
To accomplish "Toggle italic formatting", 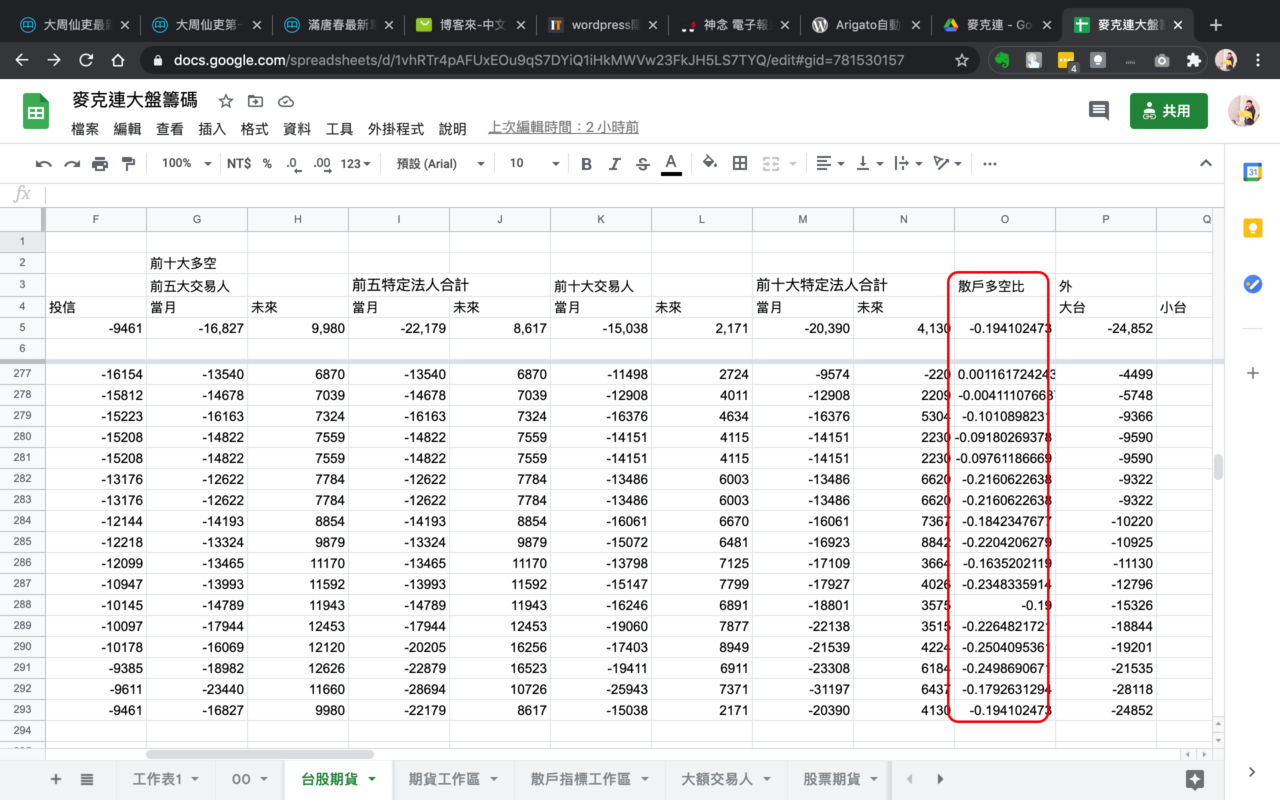I will pyautogui.click(x=614, y=164).
